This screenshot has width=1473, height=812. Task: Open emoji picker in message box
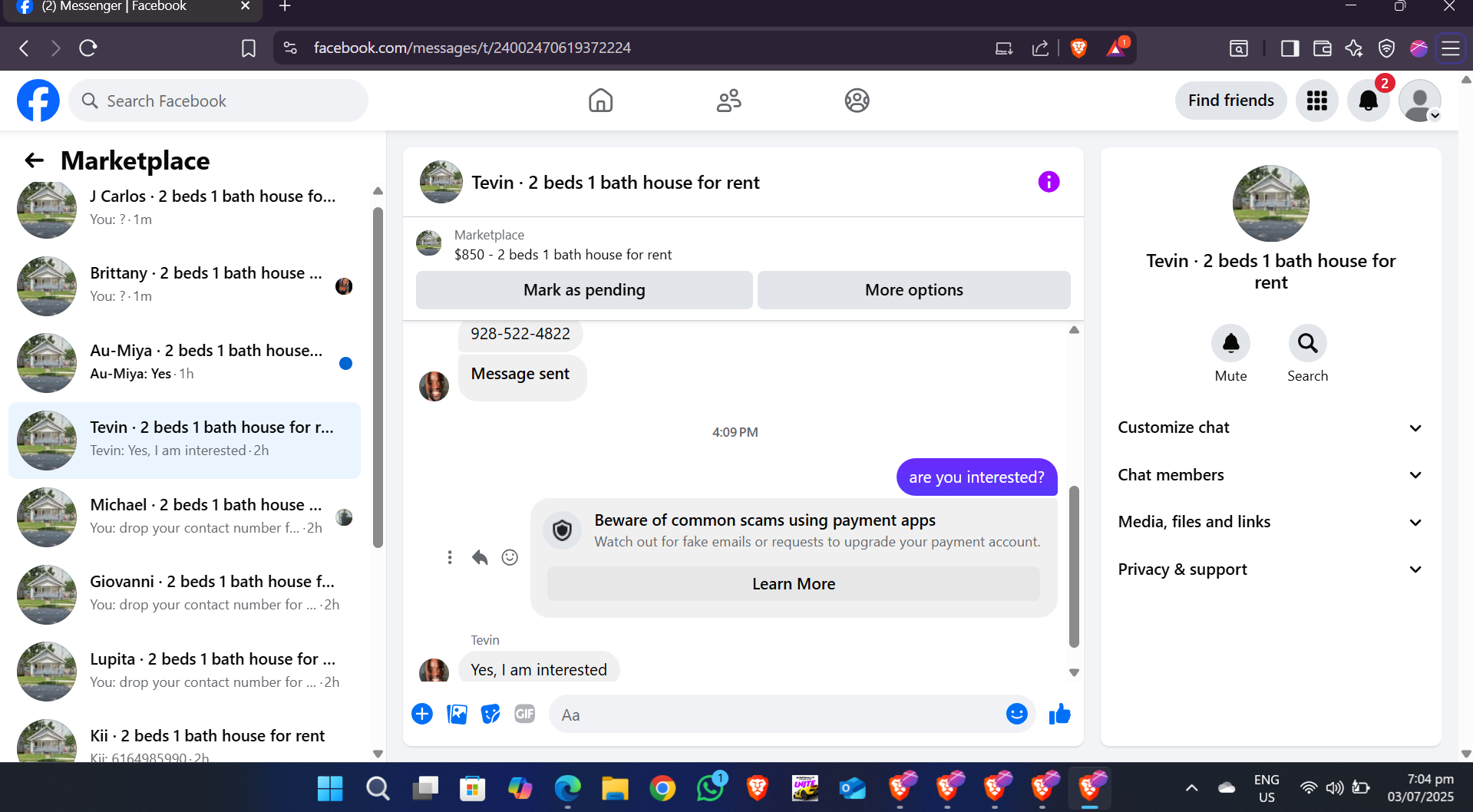1016,715
